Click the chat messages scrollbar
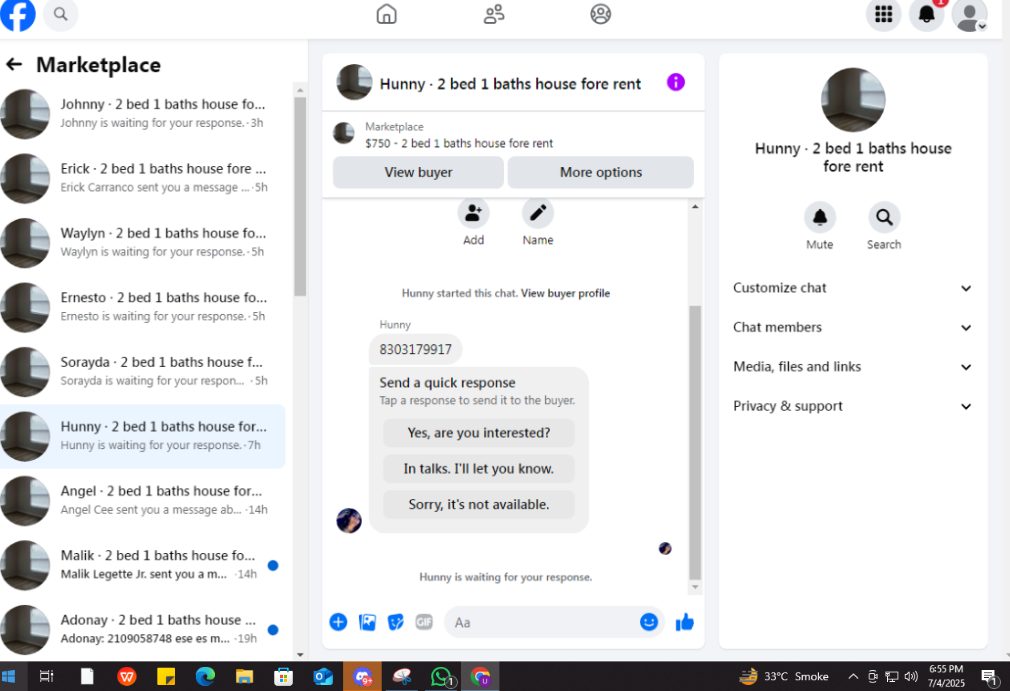This screenshot has width=1010, height=691. tap(695, 442)
